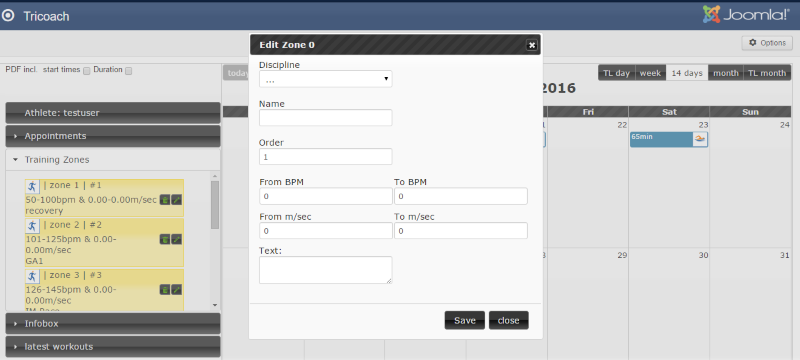
Task: Switch to 14 days view
Action: [x=687, y=73]
